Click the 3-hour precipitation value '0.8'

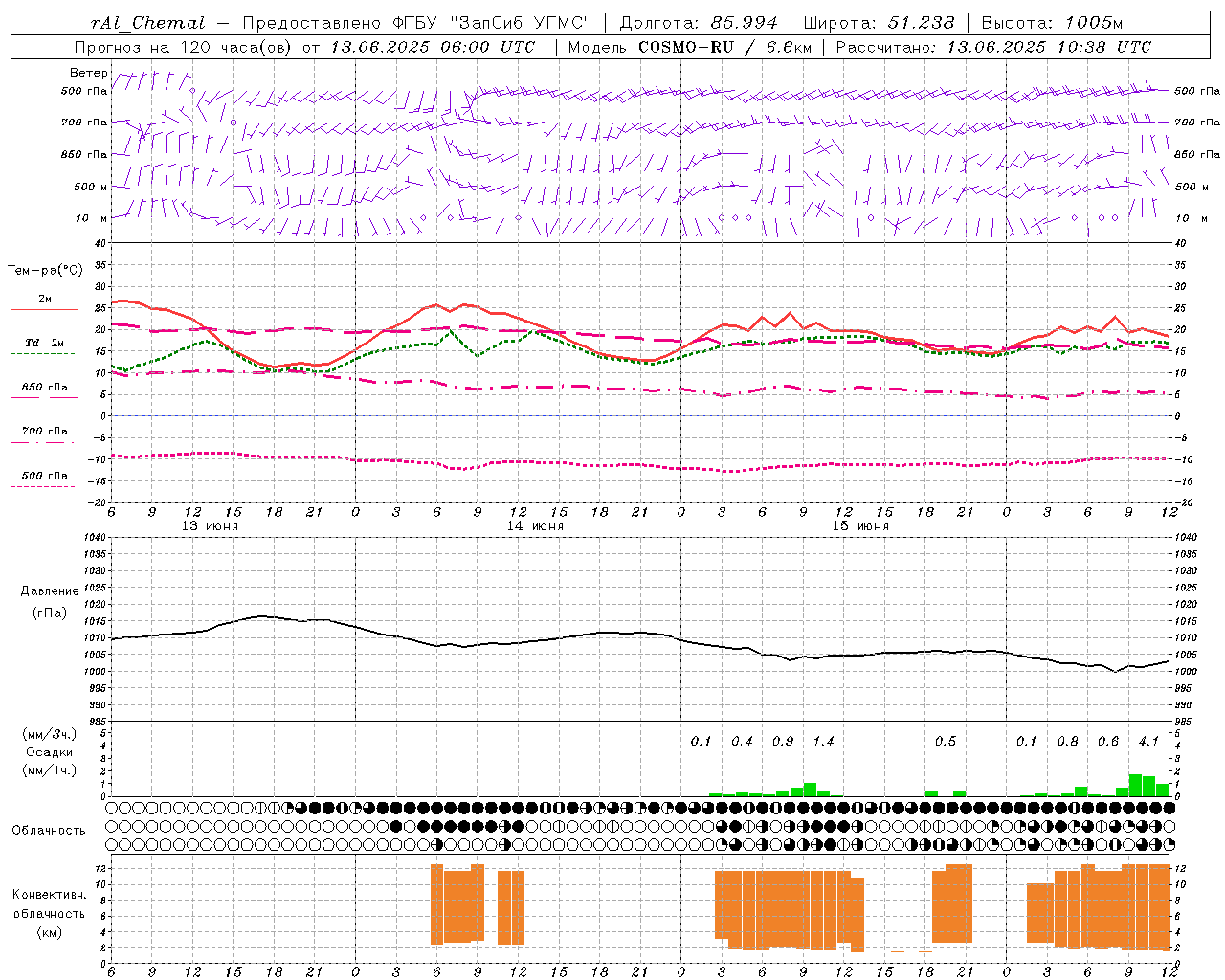pos(1067,742)
